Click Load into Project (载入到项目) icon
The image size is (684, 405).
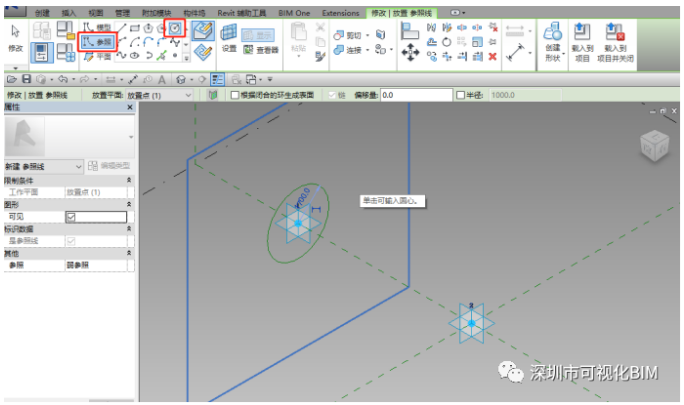[582, 42]
